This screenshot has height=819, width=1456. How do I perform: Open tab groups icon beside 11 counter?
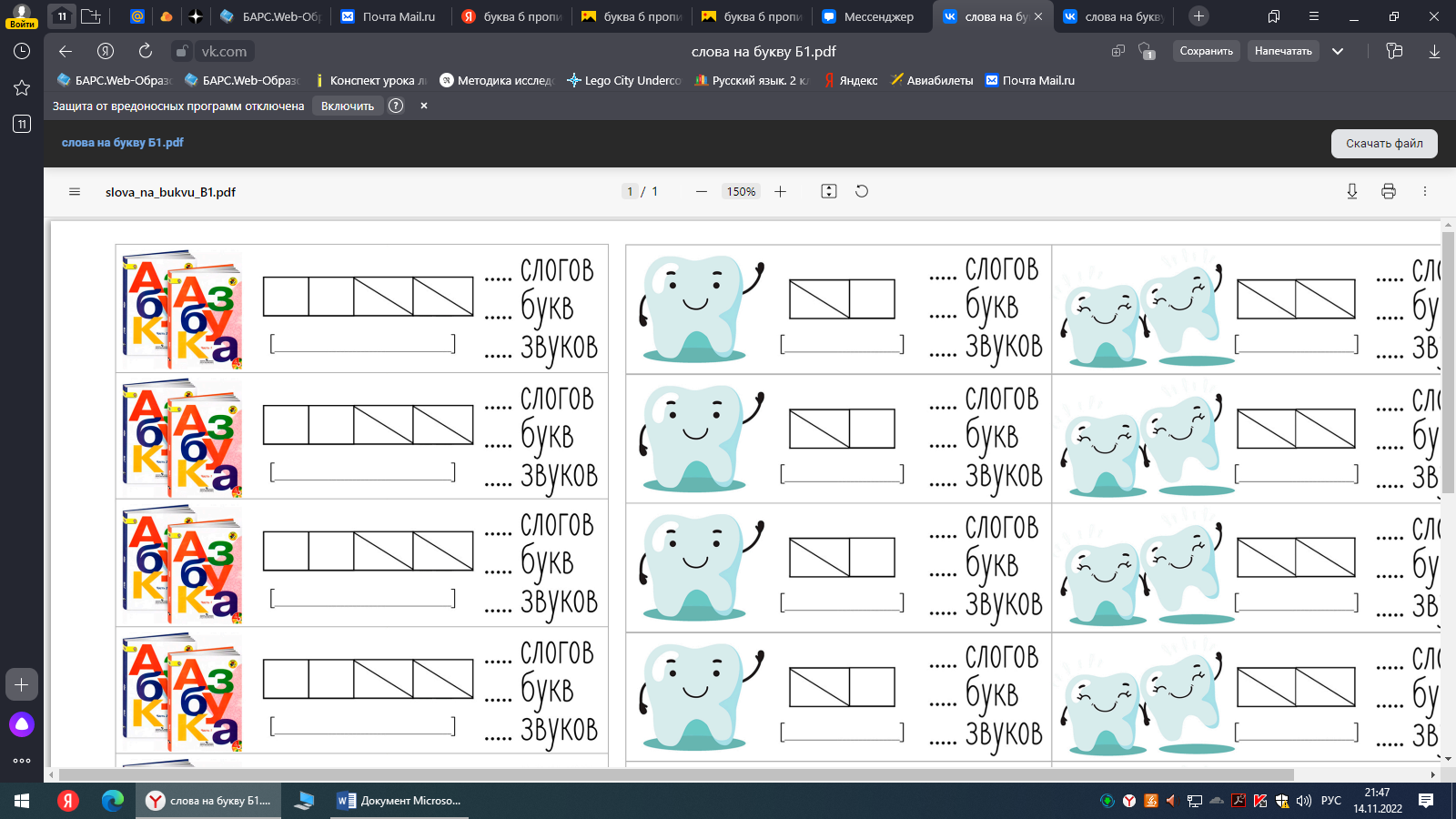coord(91,16)
